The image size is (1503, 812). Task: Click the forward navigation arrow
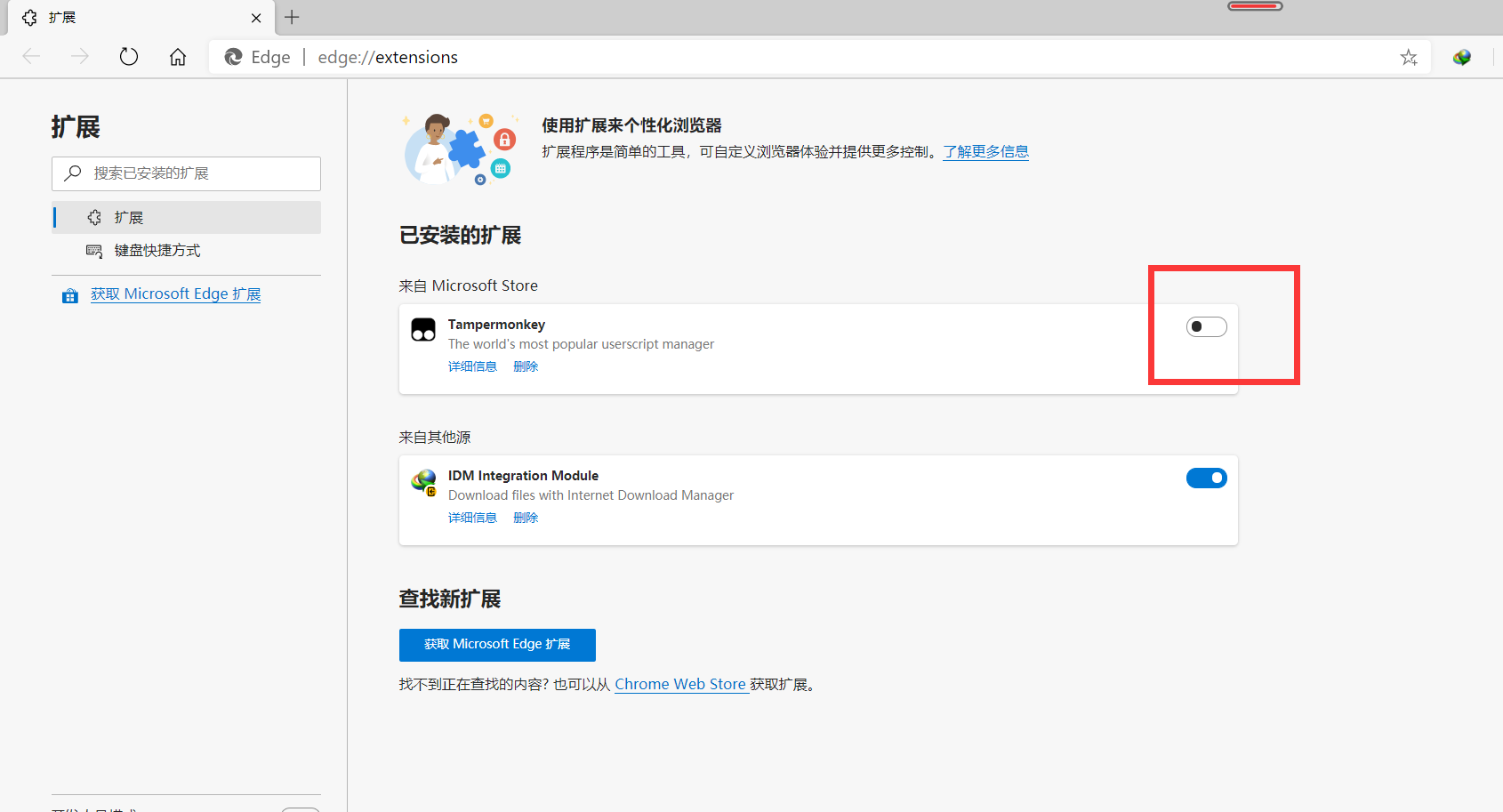tap(80, 57)
